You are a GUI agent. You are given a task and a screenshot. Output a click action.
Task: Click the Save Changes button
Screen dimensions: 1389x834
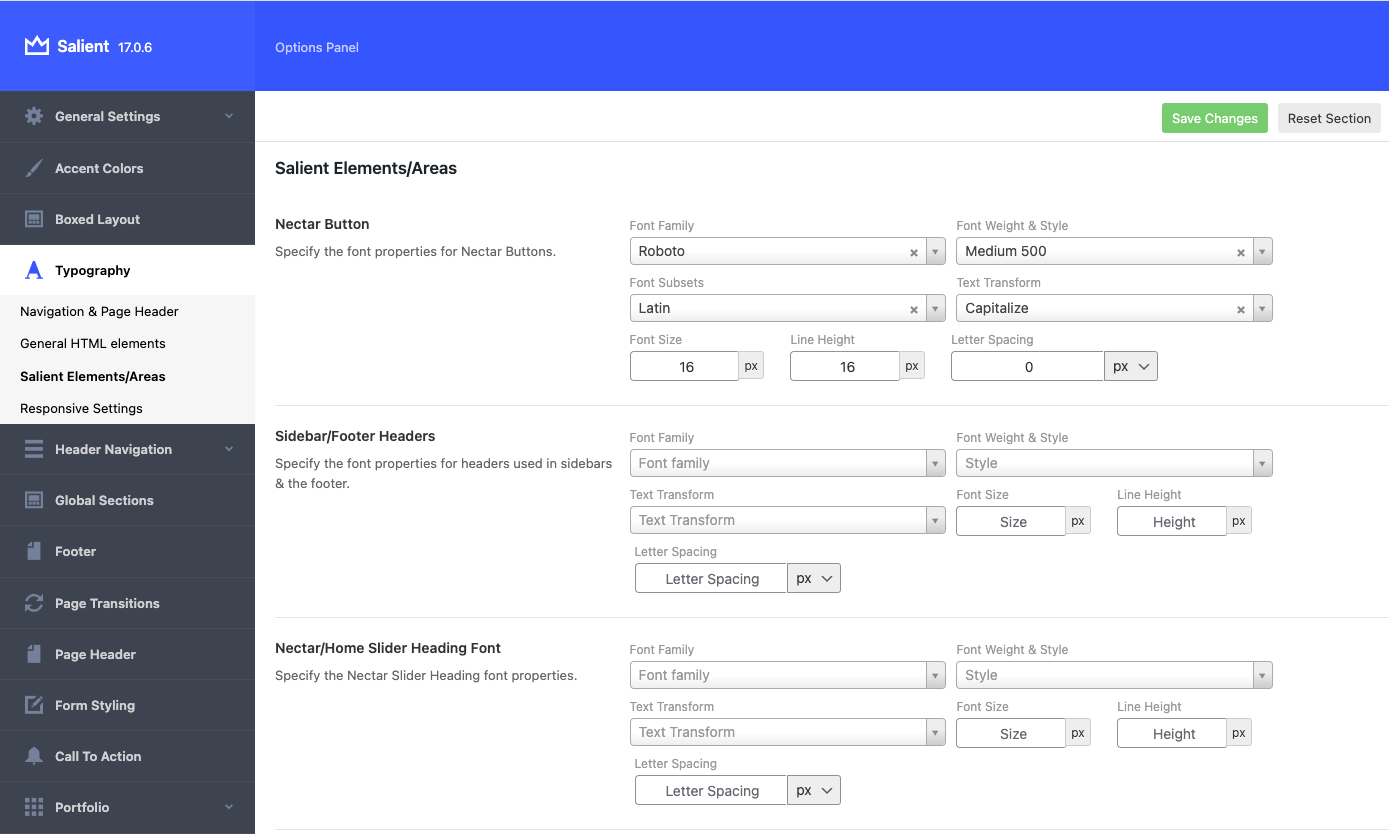point(1214,118)
